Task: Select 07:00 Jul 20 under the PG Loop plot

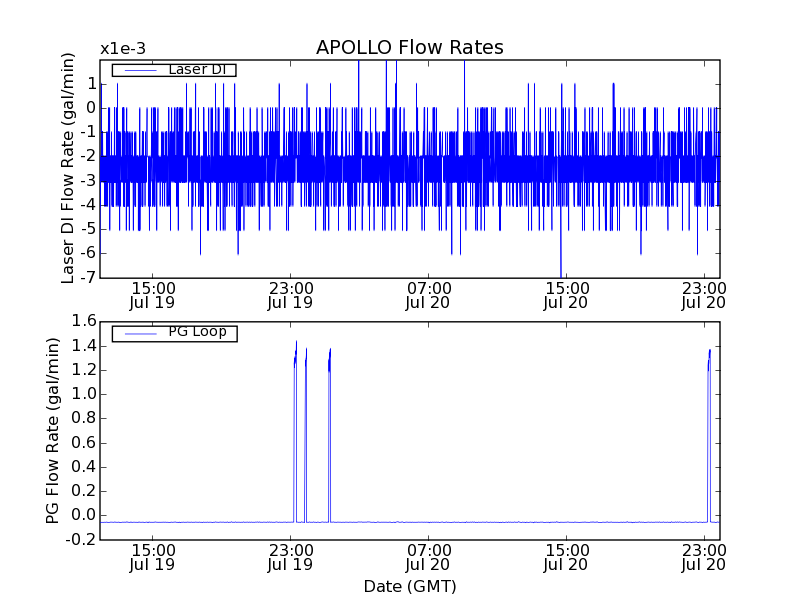Action: click(x=429, y=558)
